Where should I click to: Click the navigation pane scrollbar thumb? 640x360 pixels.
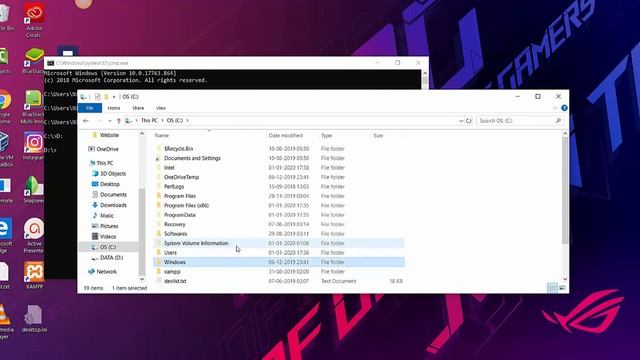tap(142, 232)
